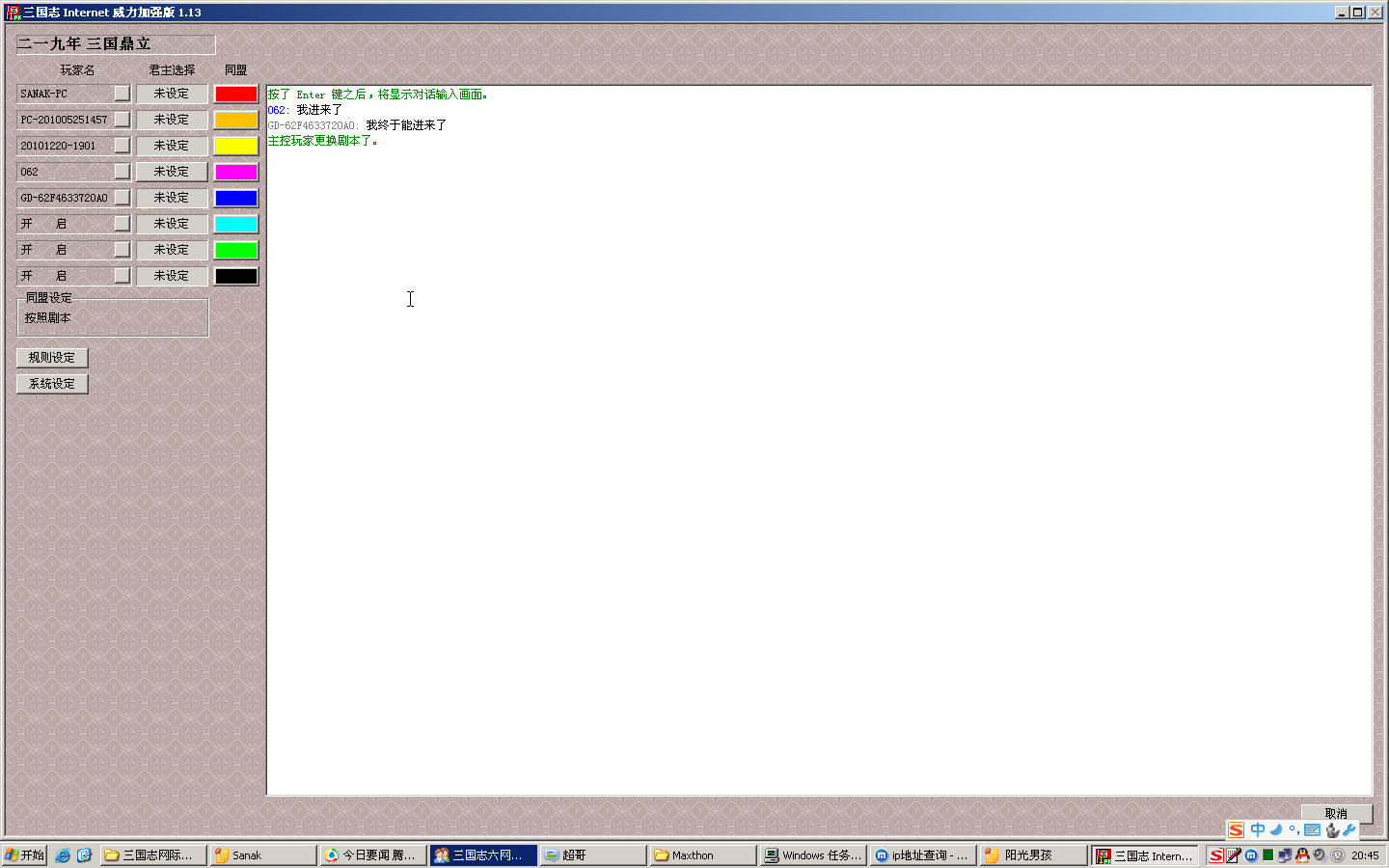Click the Sogou S icon in system tray

[1216, 855]
